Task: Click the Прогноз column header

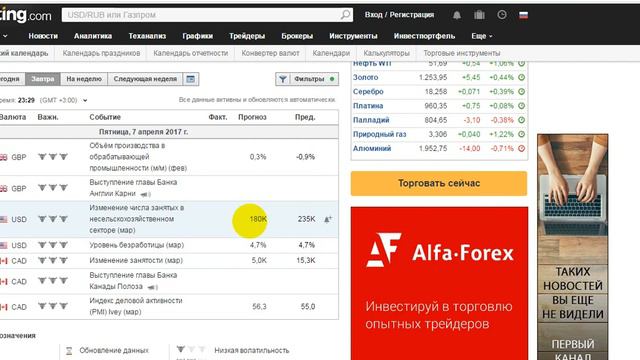Action: [252, 117]
